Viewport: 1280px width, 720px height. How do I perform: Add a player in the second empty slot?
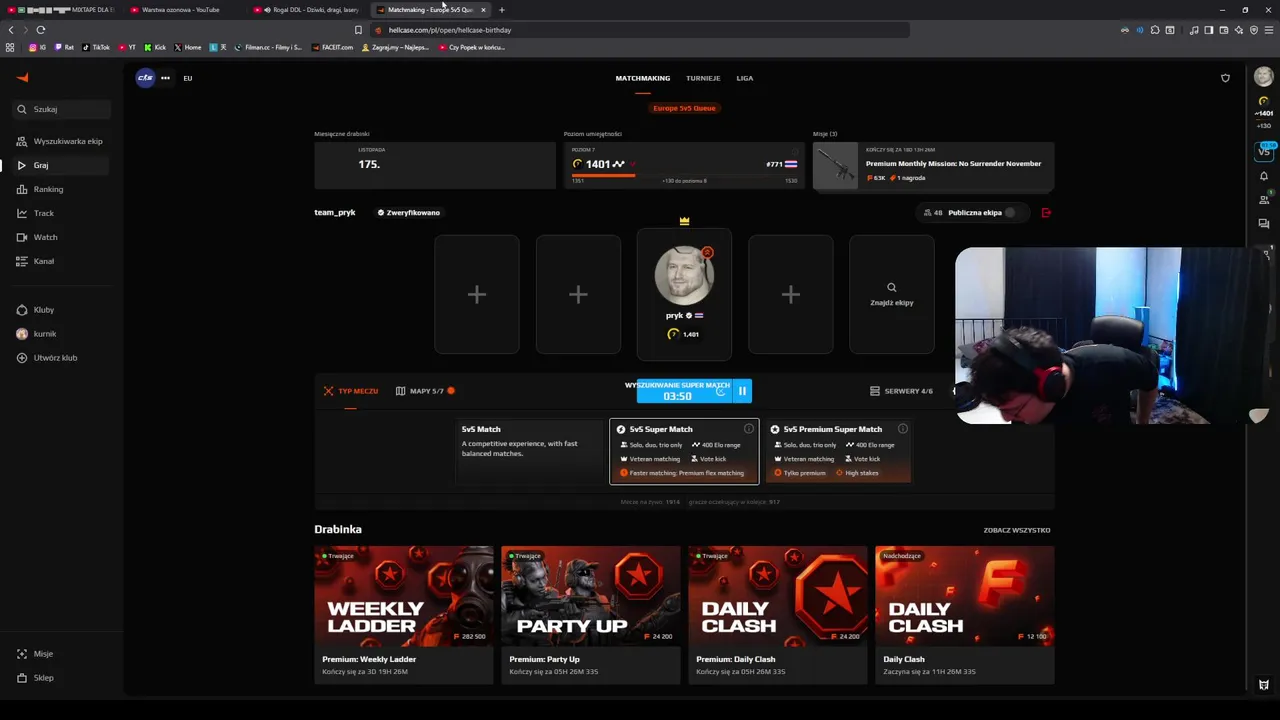pos(578,294)
